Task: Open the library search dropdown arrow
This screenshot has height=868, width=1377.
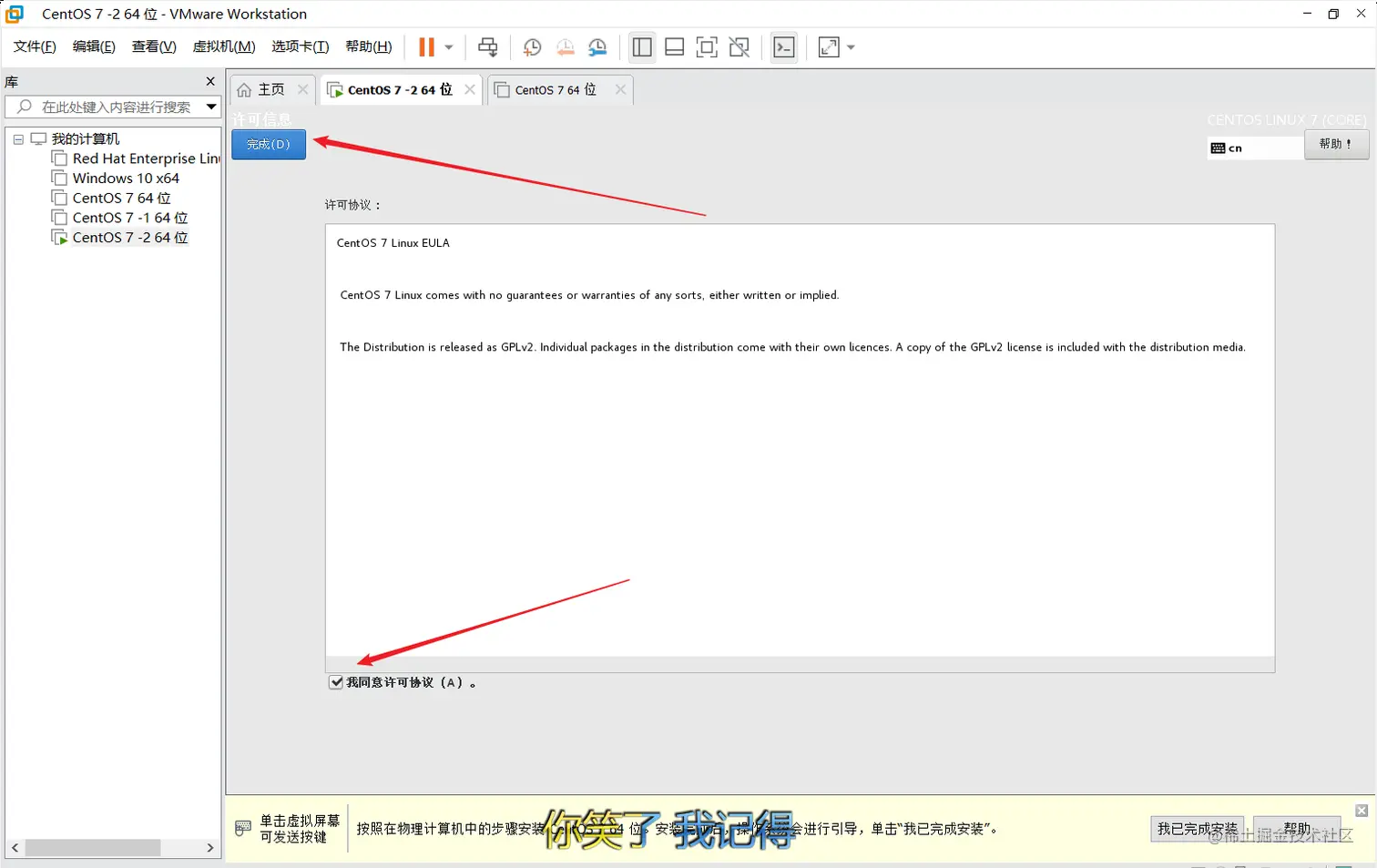Action: coord(211,107)
